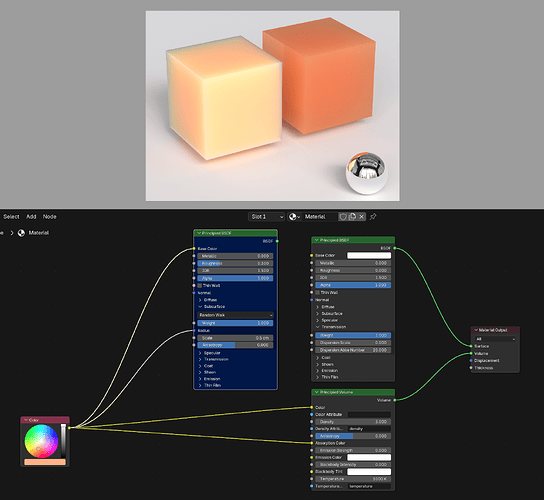Open the Random Walk subsurface method dropdown
Screen dimensions: 544x500
[x=235, y=315]
